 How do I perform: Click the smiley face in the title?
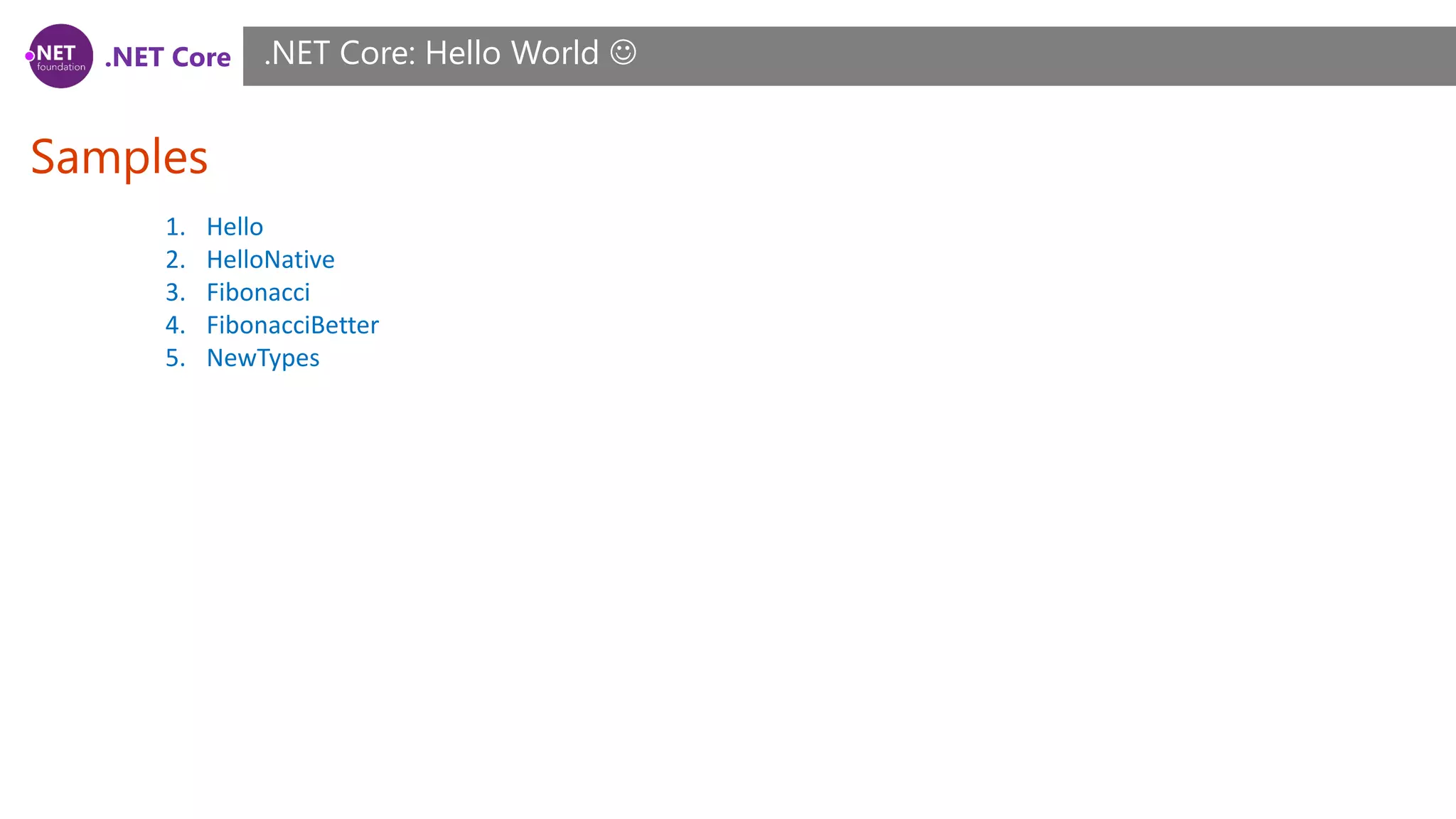623,53
